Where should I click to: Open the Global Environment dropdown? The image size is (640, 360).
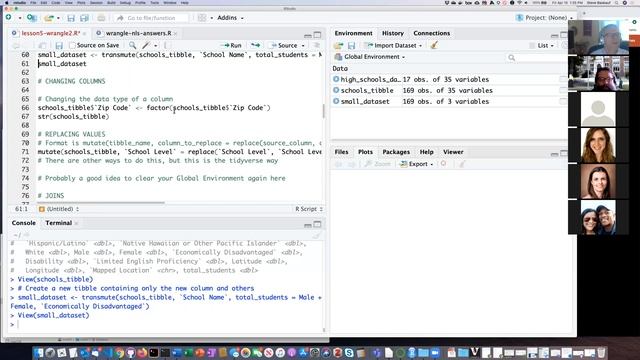pyautogui.click(x=370, y=57)
